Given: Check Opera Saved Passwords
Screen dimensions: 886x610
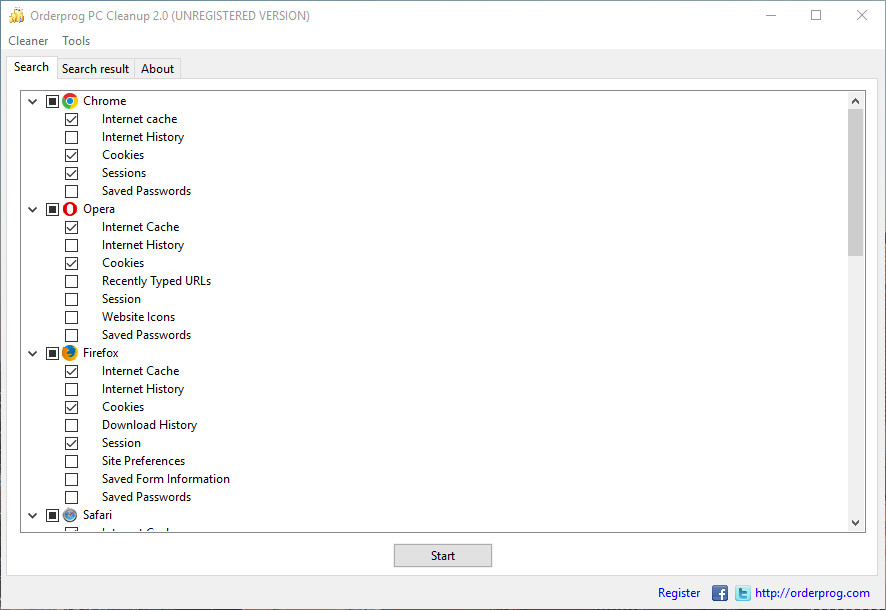Looking at the screenshot, I should 71,336.
